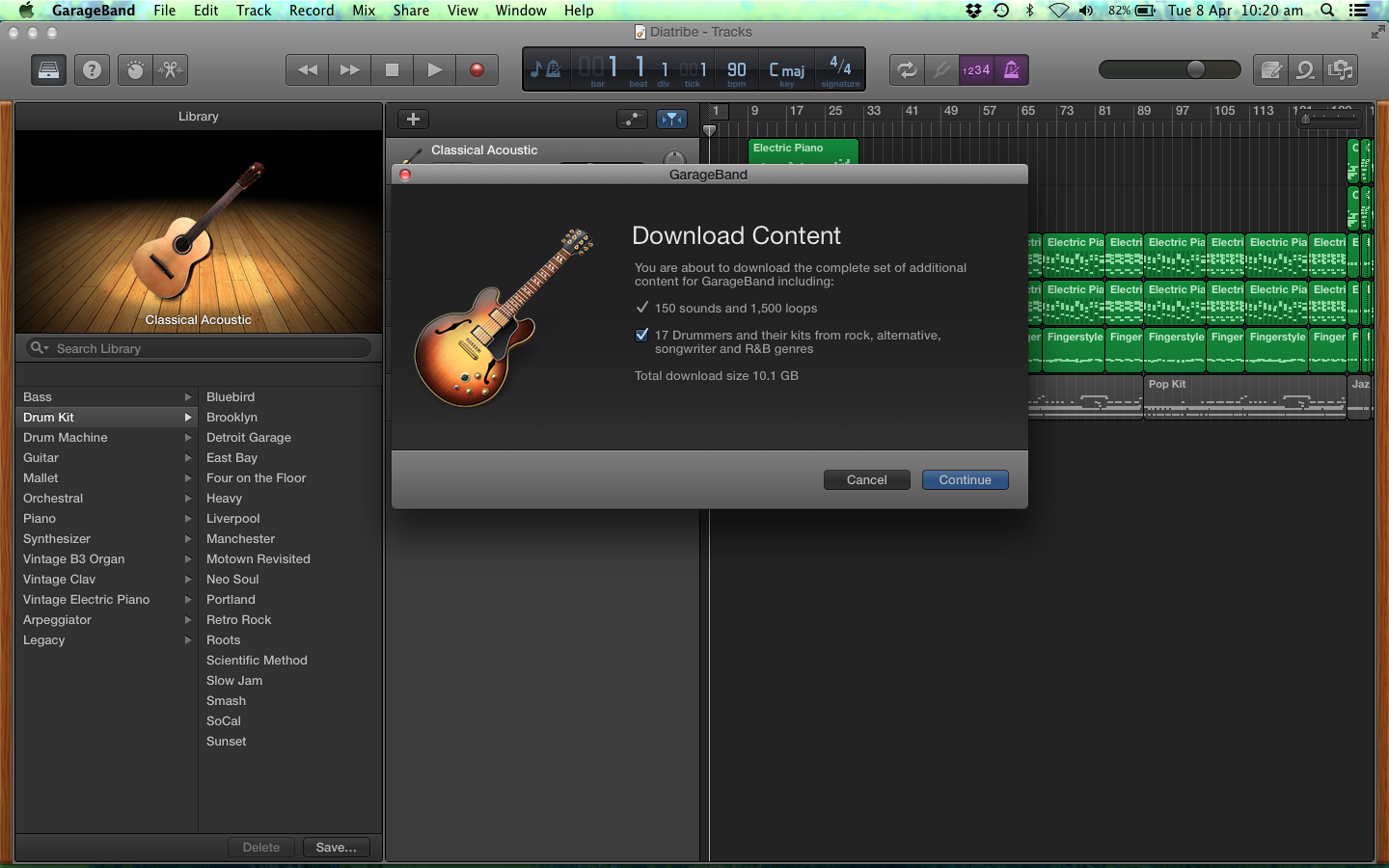Open the Mix menu

click(x=364, y=11)
